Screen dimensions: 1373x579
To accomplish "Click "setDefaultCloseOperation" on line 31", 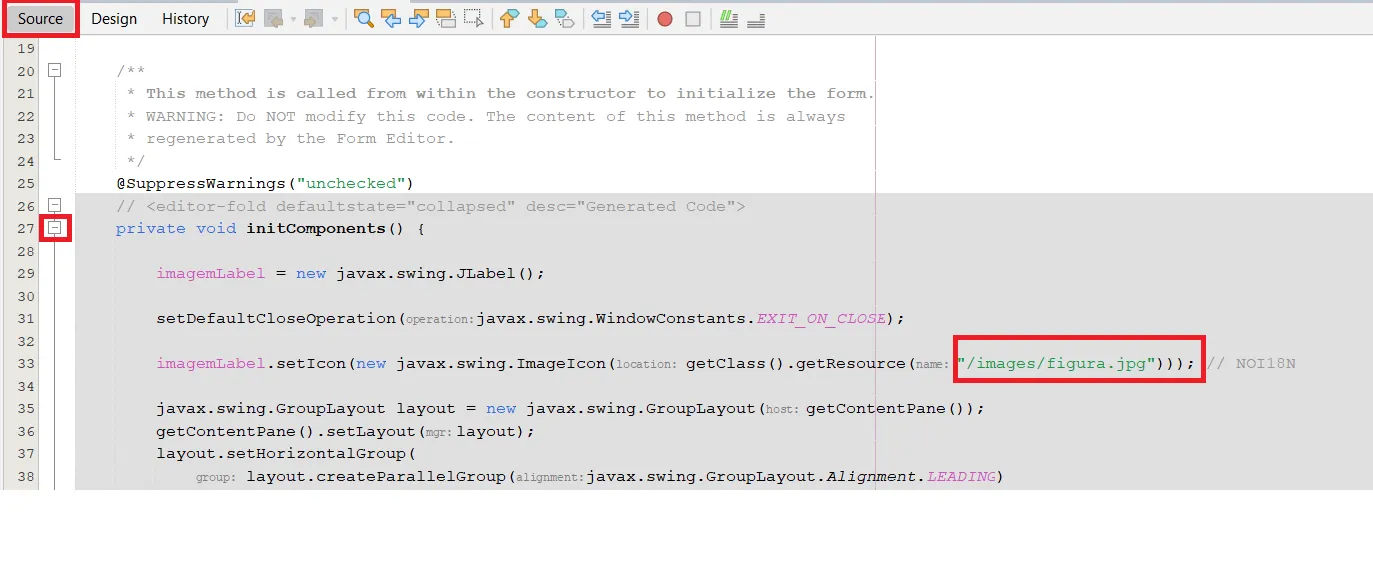I will point(276,318).
